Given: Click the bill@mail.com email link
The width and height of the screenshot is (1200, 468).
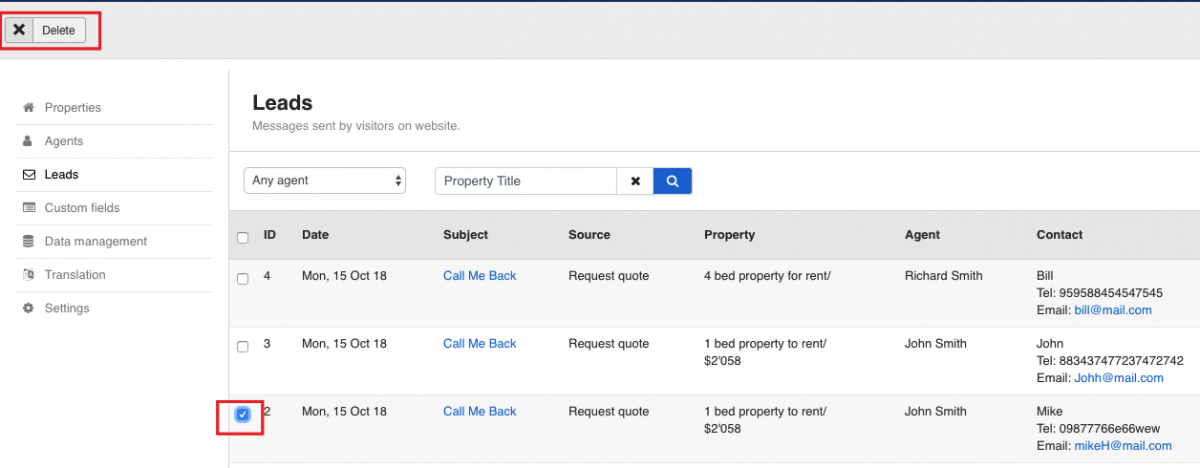Looking at the screenshot, I should (x=1112, y=310).
